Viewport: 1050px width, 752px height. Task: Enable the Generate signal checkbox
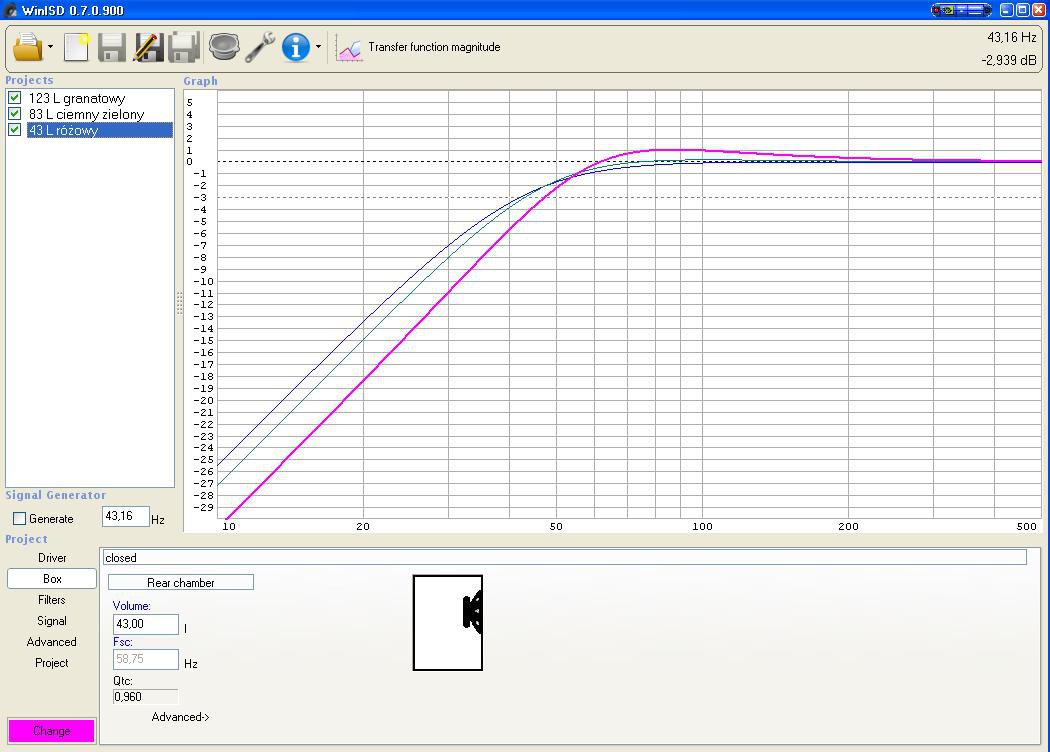(x=19, y=518)
